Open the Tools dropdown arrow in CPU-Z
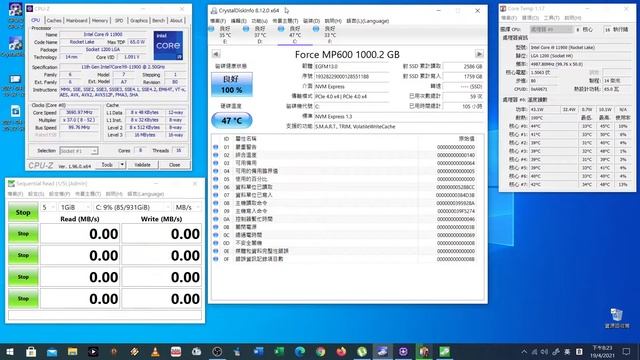 point(122,164)
